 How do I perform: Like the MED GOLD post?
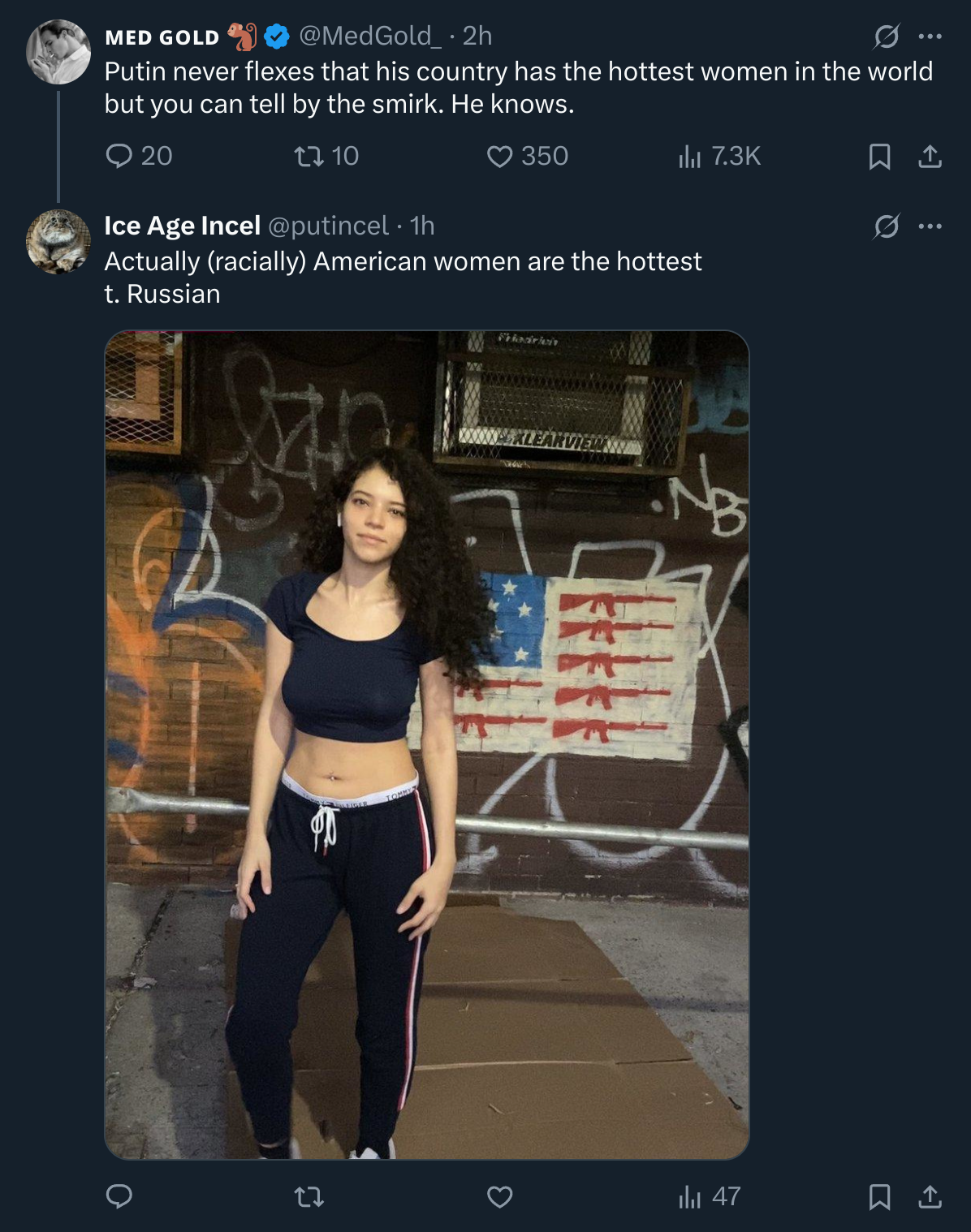[x=527, y=156]
